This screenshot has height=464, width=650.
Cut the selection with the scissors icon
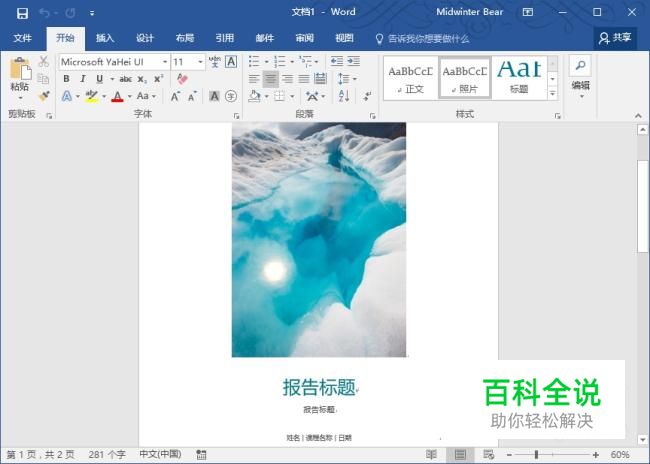tap(44, 62)
